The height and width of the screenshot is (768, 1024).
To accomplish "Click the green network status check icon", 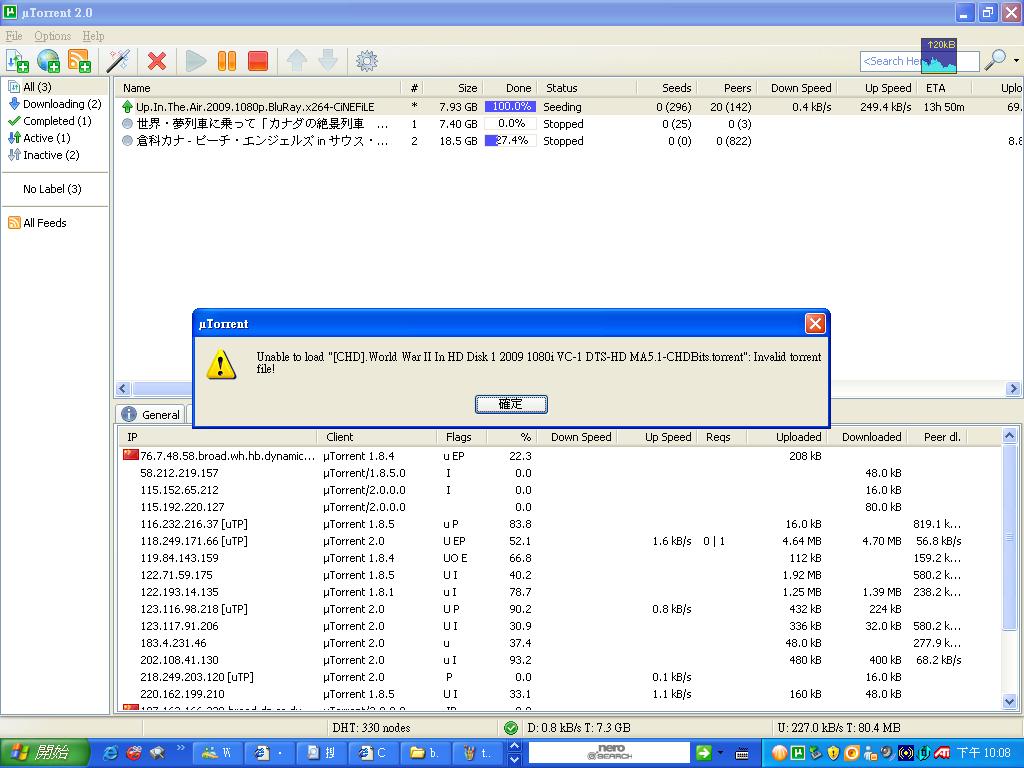I will pos(511,728).
